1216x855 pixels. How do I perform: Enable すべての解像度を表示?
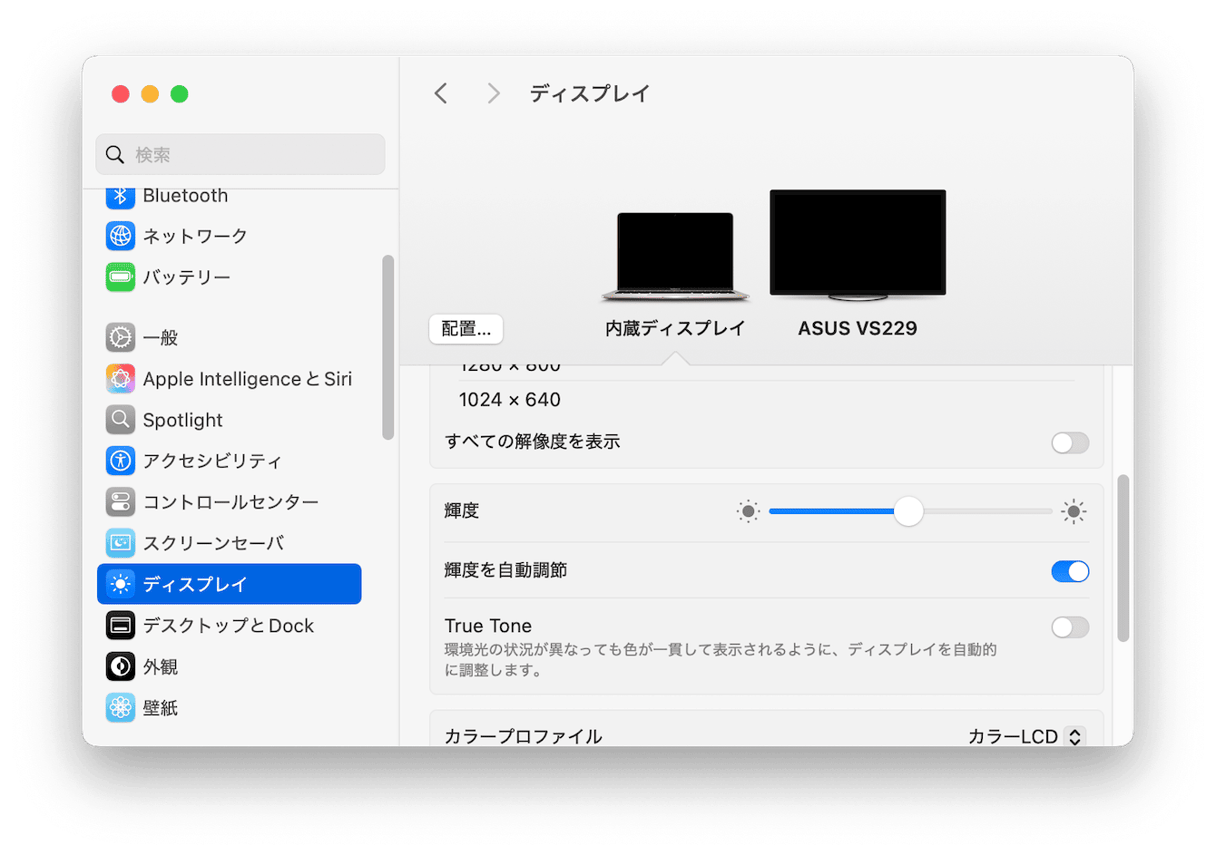pyautogui.click(x=1069, y=443)
